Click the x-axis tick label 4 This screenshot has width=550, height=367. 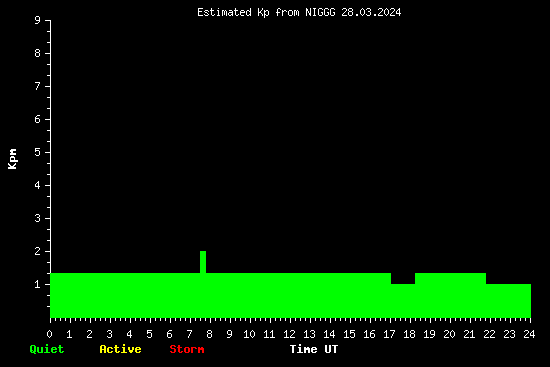[129, 334]
